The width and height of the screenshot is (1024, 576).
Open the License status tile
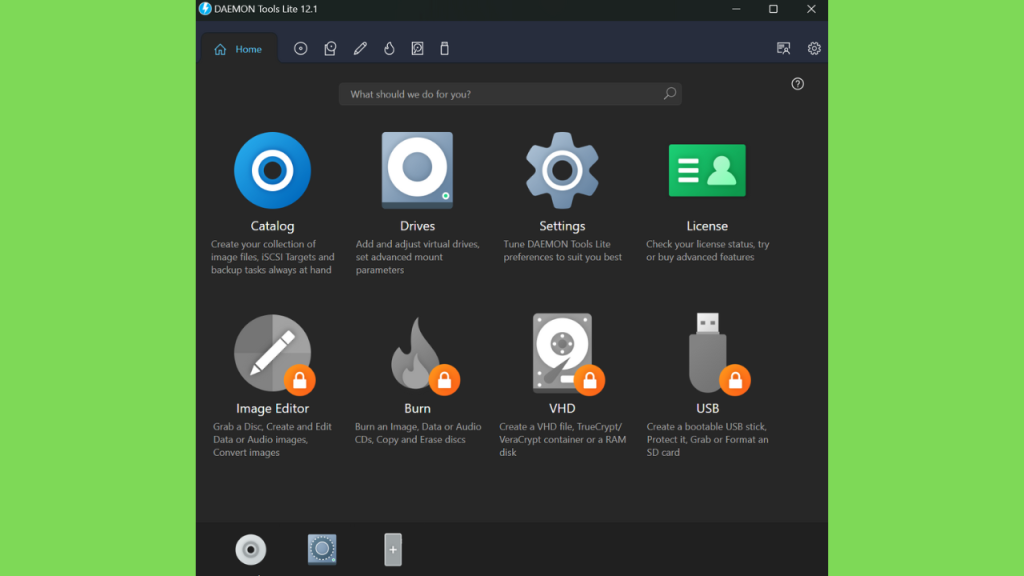point(707,171)
